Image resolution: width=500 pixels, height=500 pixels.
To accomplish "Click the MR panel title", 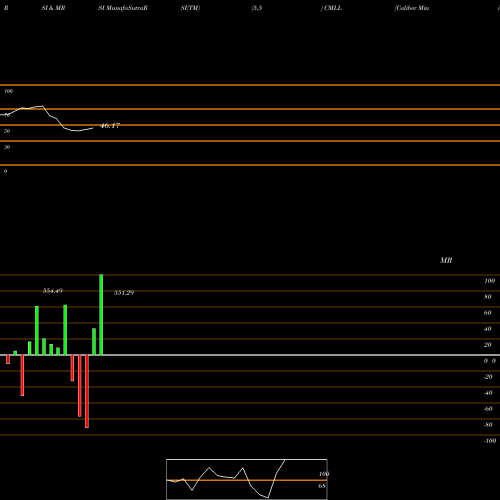I will pyautogui.click(x=446, y=260).
